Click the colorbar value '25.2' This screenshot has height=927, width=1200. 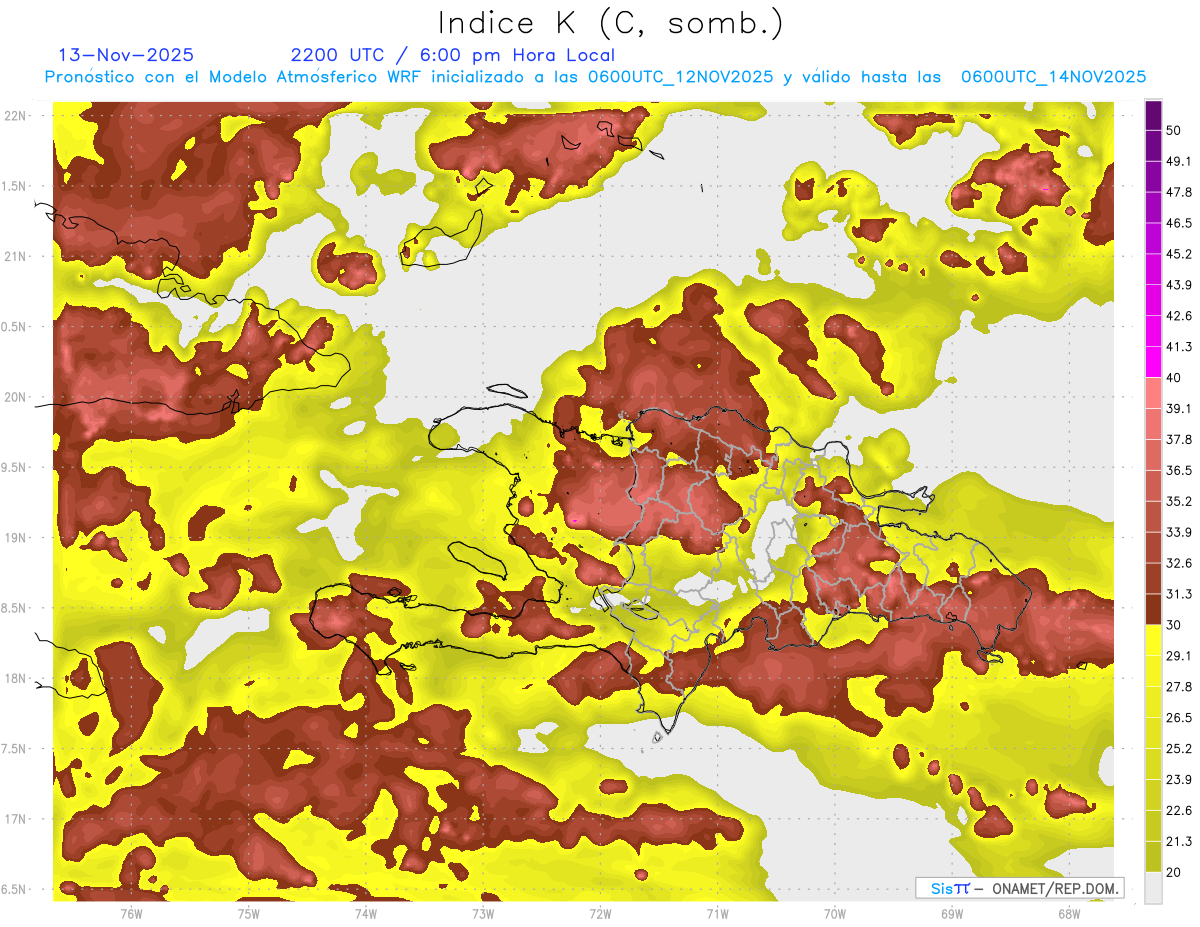pos(1179,749)
